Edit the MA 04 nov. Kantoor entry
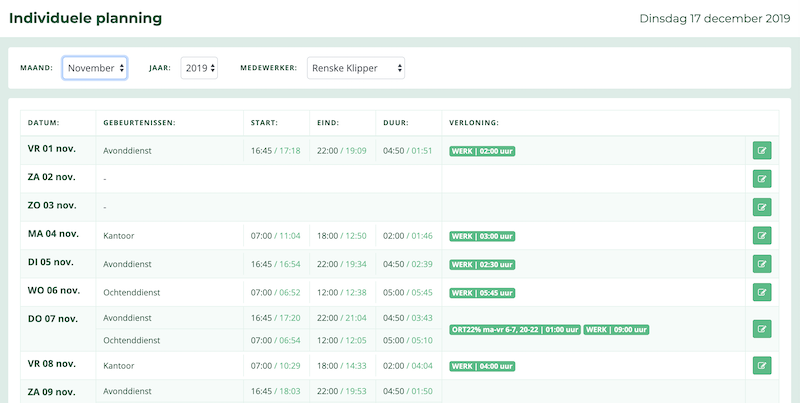 pyautogui.click(x=762, y=236)
